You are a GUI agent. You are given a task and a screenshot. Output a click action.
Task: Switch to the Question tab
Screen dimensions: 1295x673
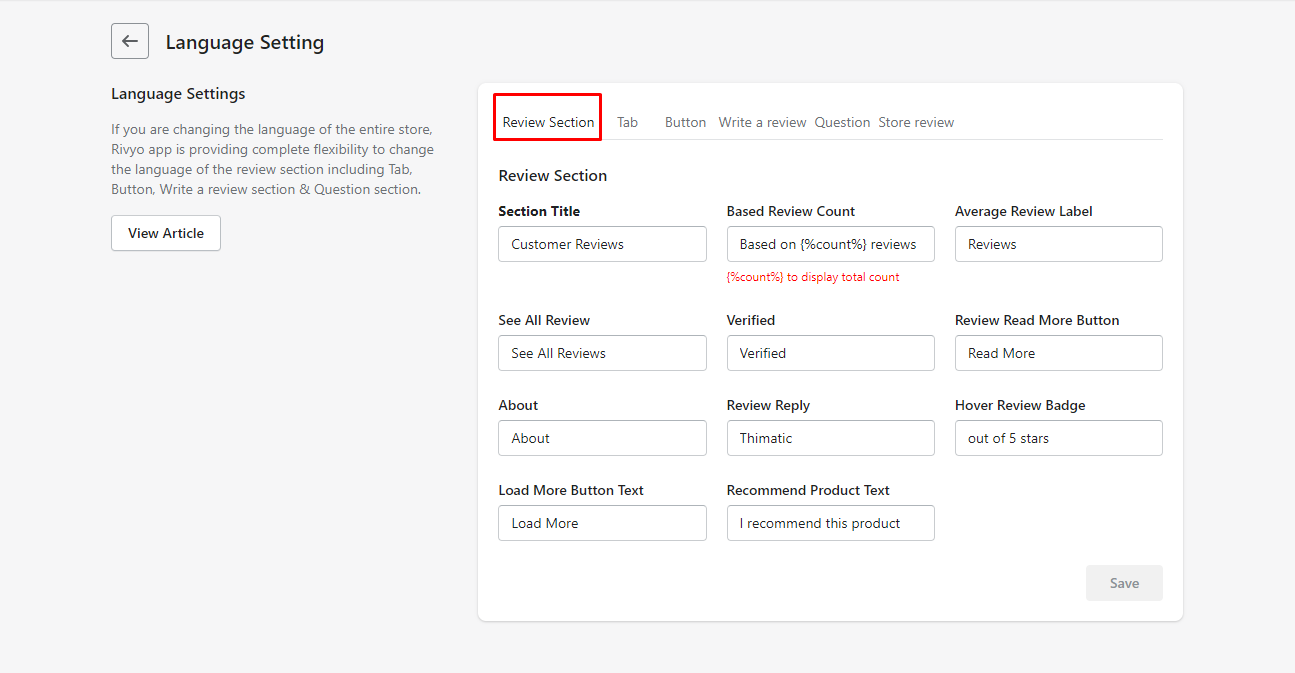point(842,121)
